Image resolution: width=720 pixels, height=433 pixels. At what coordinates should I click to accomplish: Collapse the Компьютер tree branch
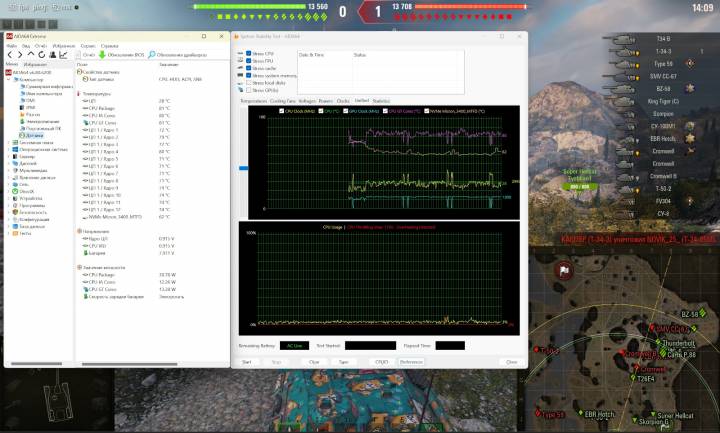point(8,79)
